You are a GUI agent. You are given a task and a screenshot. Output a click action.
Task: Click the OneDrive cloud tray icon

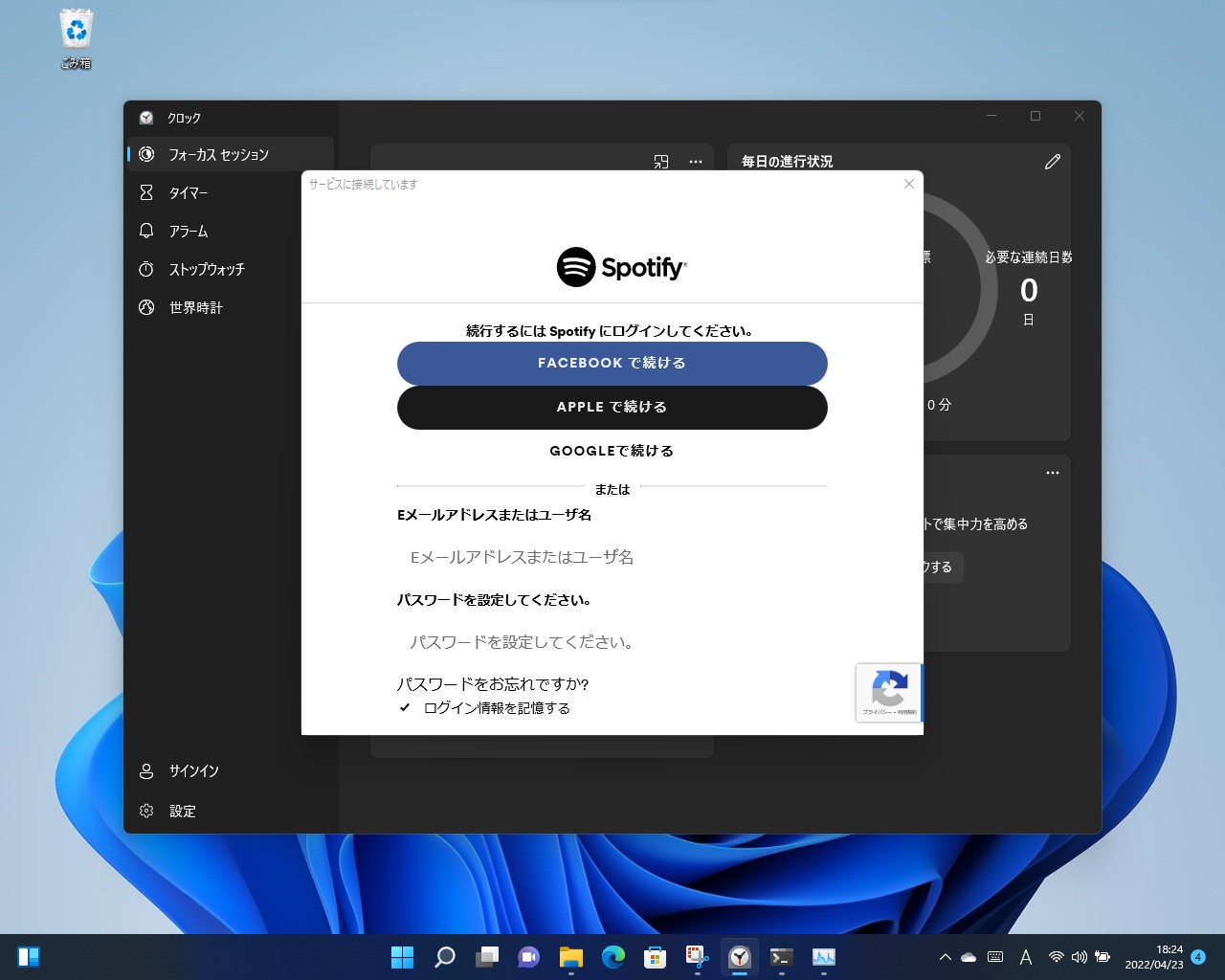[969, 957]
